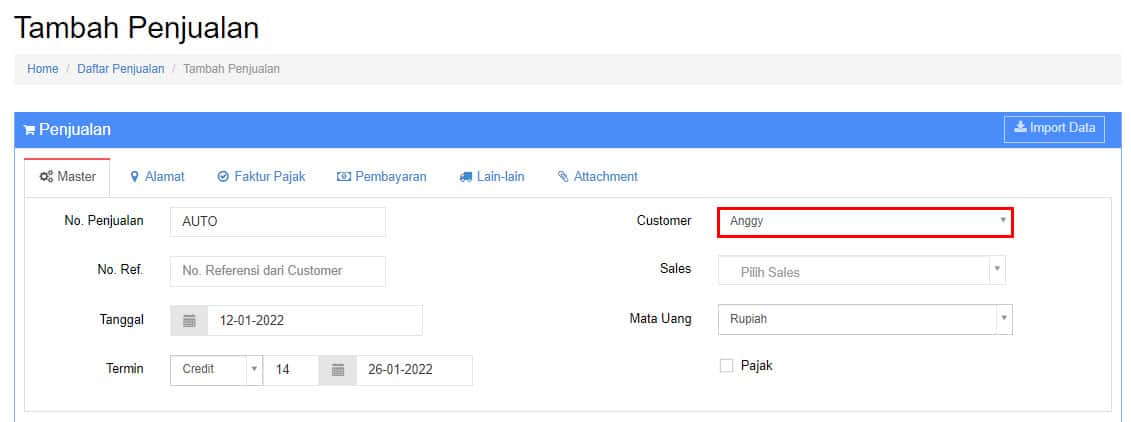Viewport: 1131px width, 422px height.
Task: Open the Home breadcrumb link
Action: 43,69
